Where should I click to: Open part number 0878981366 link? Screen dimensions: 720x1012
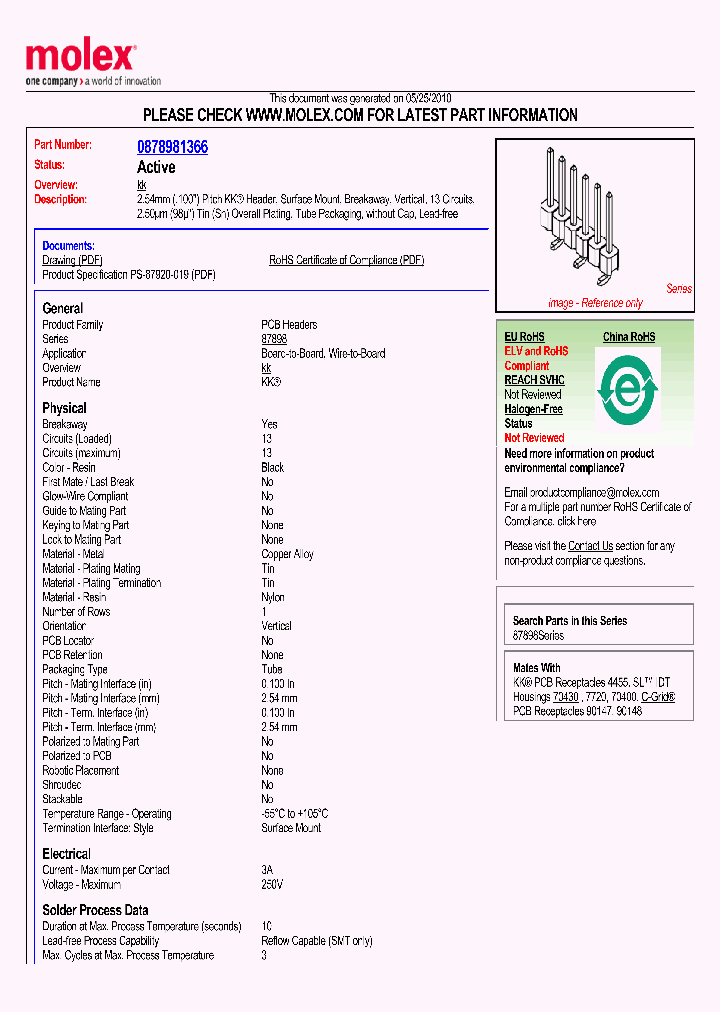(x=172, y=147)
